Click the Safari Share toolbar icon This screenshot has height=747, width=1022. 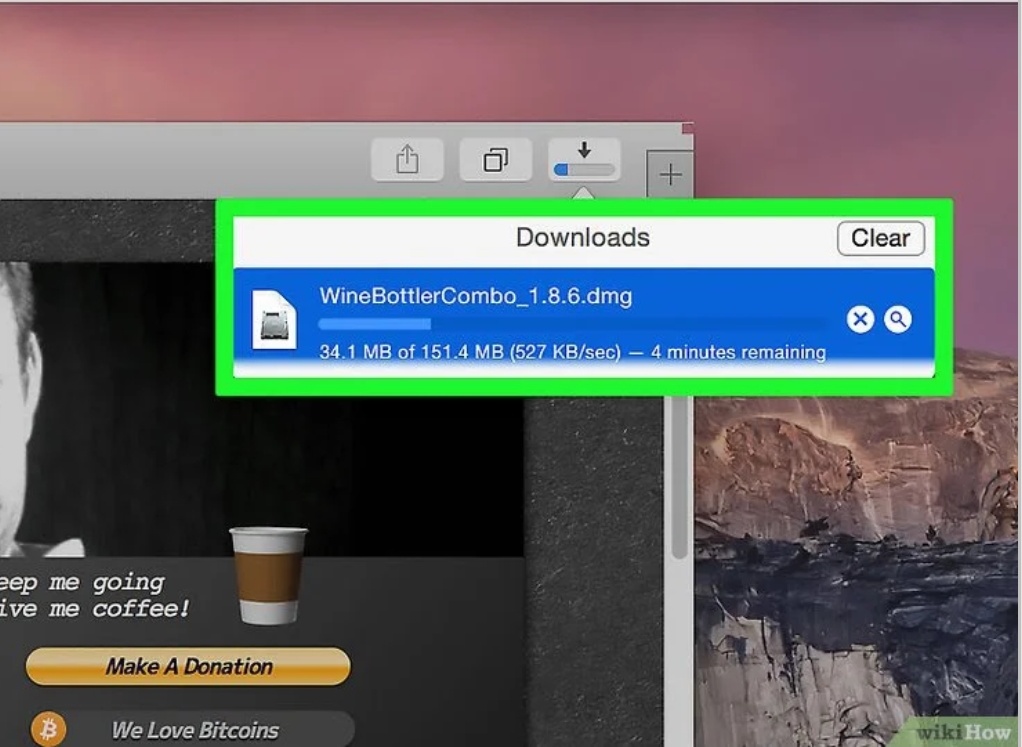(x=407, y=159)
